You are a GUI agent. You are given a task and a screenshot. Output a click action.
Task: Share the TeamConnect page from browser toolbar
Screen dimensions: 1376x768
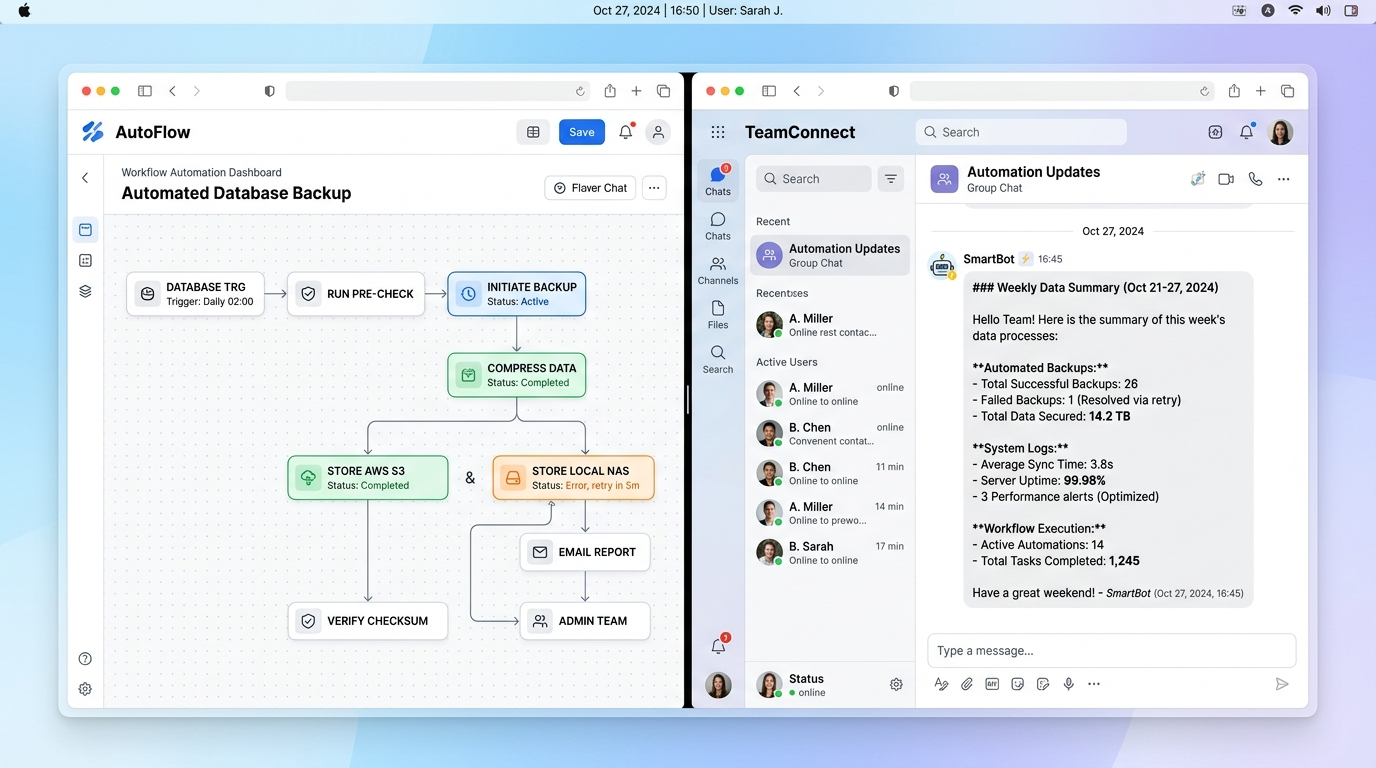[x=1234, y=91]
